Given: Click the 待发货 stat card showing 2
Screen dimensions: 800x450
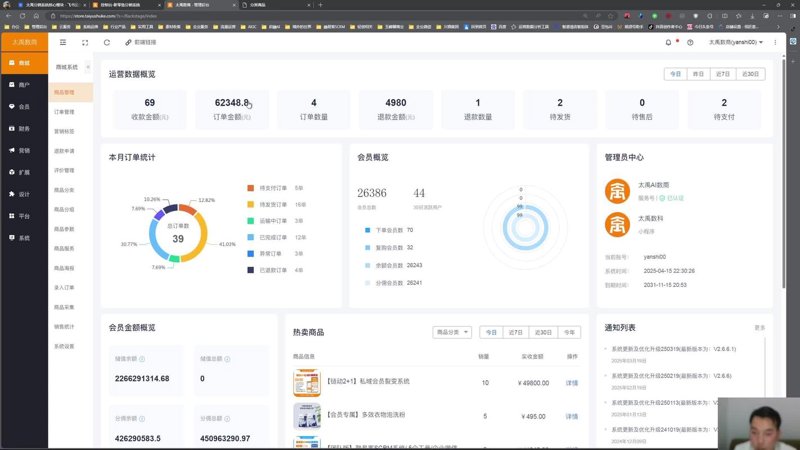Looking at the screenshot, I should click(x=560, y=109).
